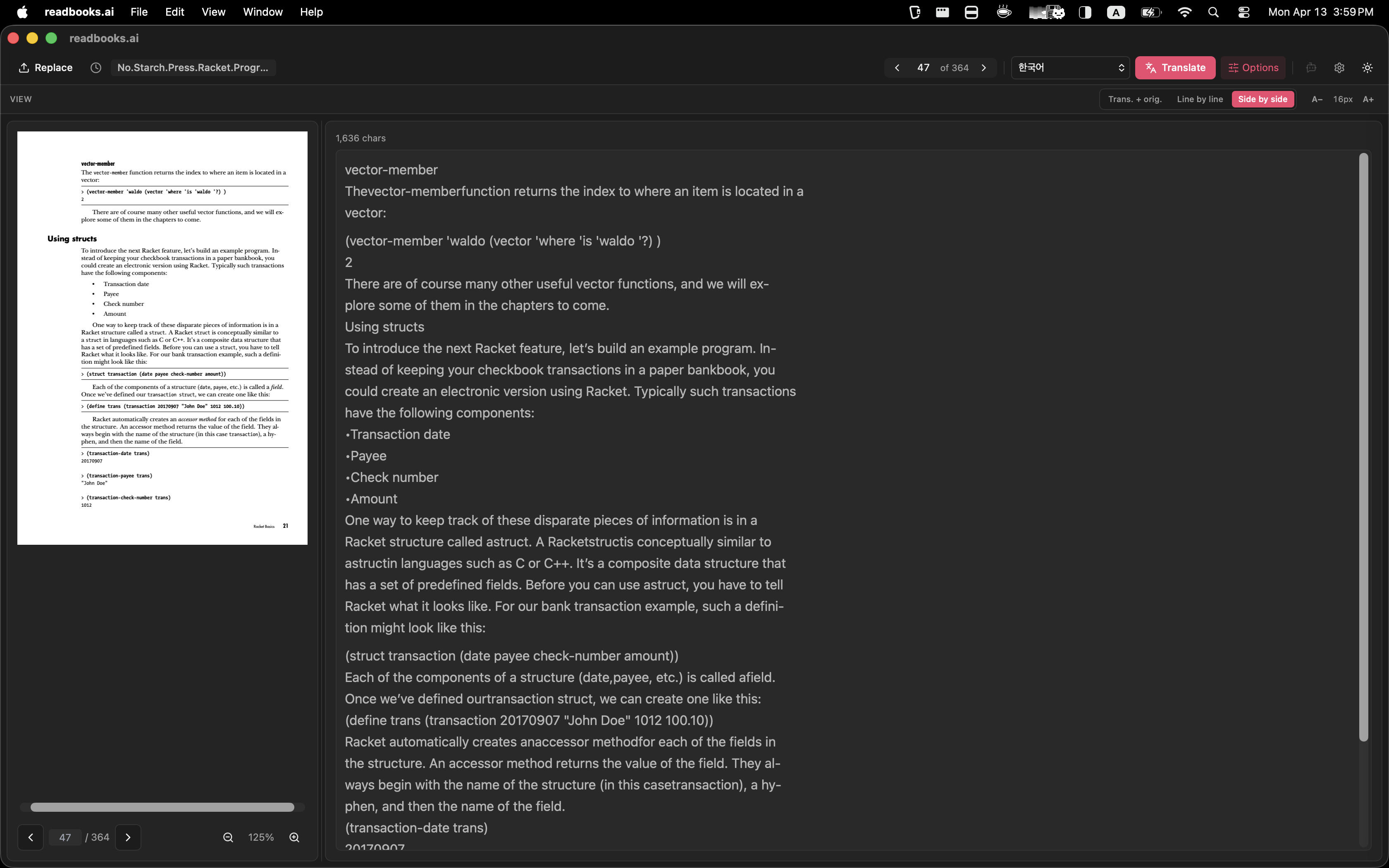Switch to Line by line view
The width and height of the screenshot is (1389, 868).
pos(1200,99)
